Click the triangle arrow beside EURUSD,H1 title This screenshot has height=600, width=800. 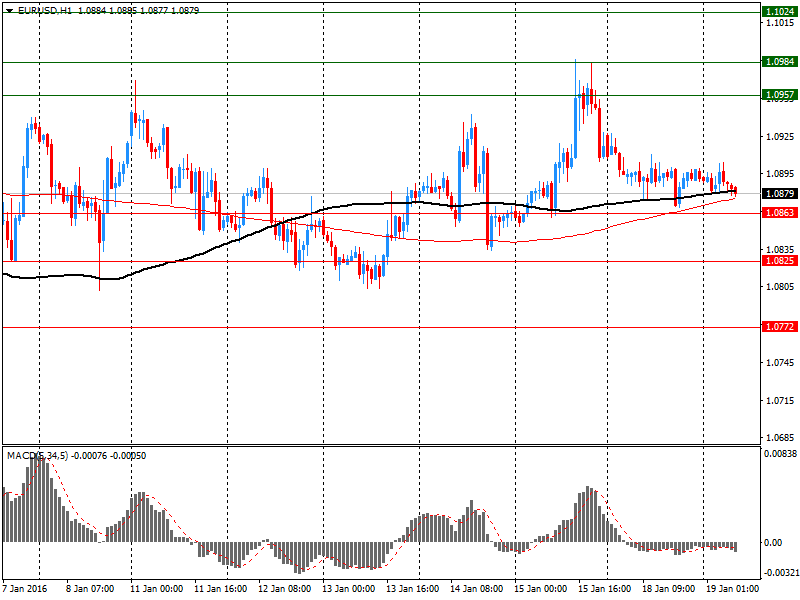[10, 11]
